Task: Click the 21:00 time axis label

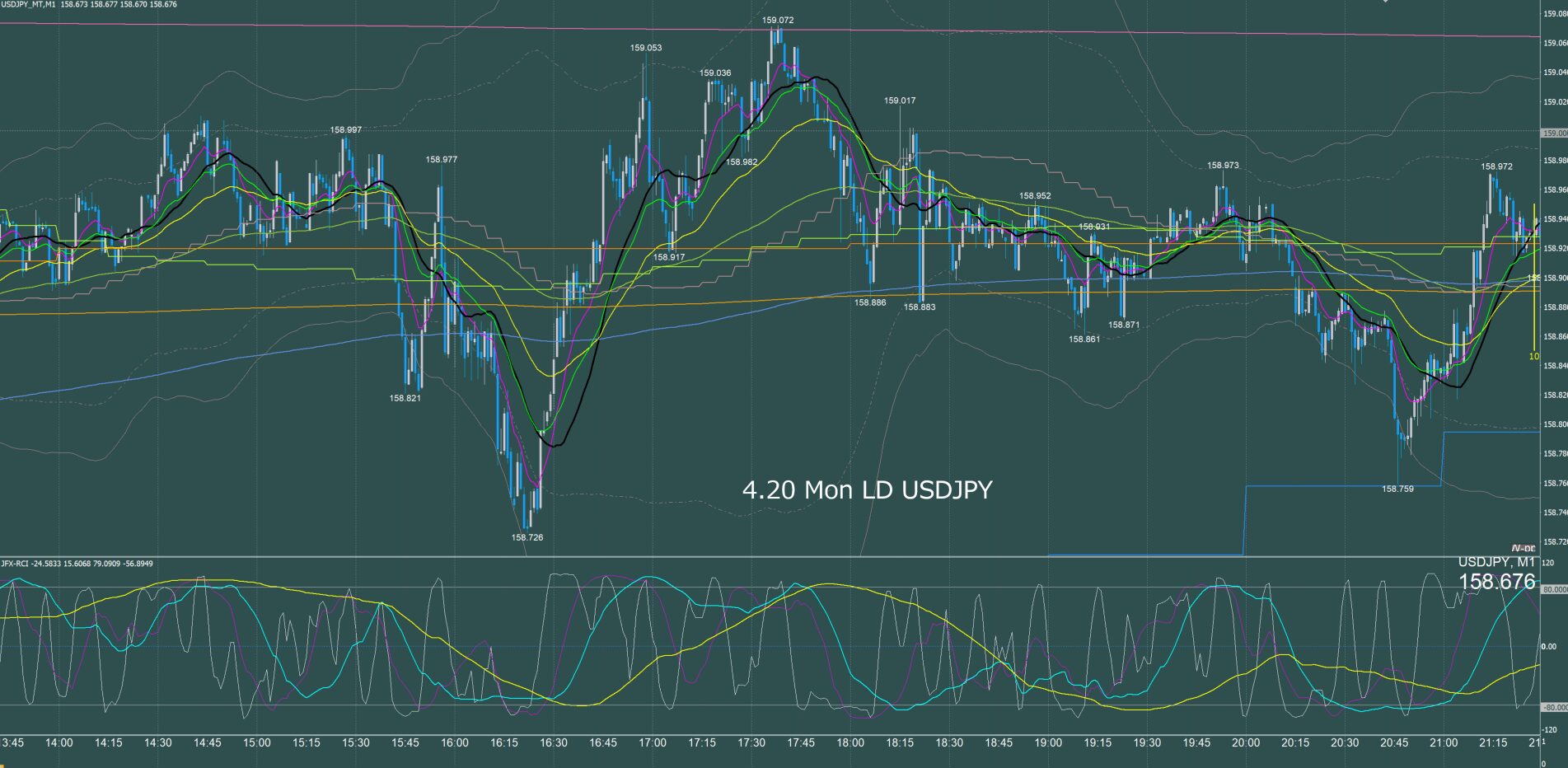Action: click(1443, 742)
